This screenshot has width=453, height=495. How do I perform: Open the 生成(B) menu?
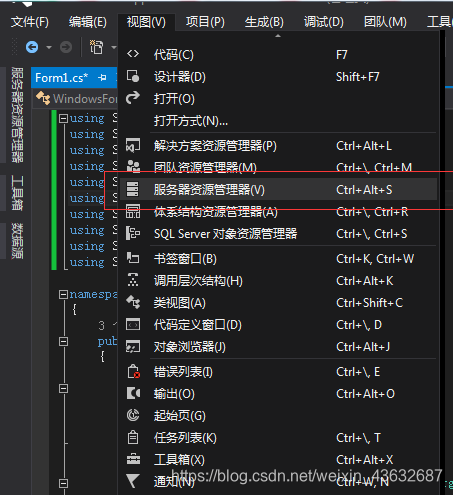coord(264,22)
